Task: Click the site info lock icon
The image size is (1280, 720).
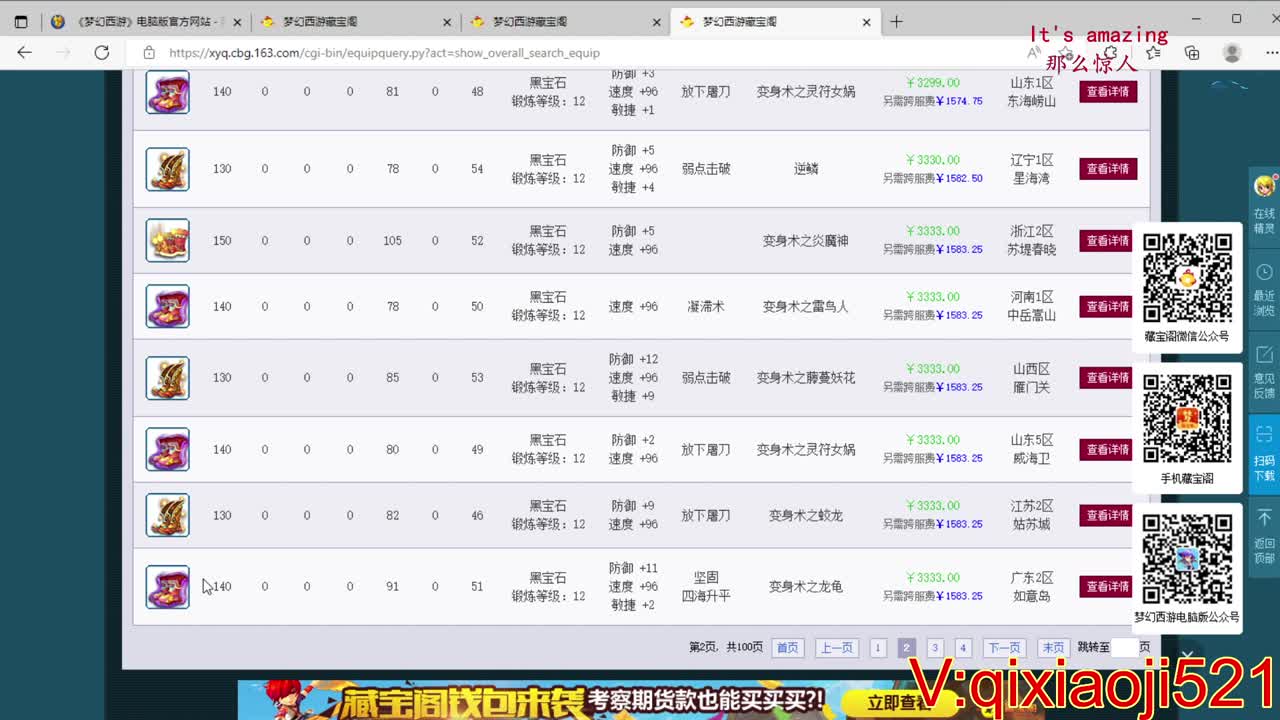Action: pos(149,53)
